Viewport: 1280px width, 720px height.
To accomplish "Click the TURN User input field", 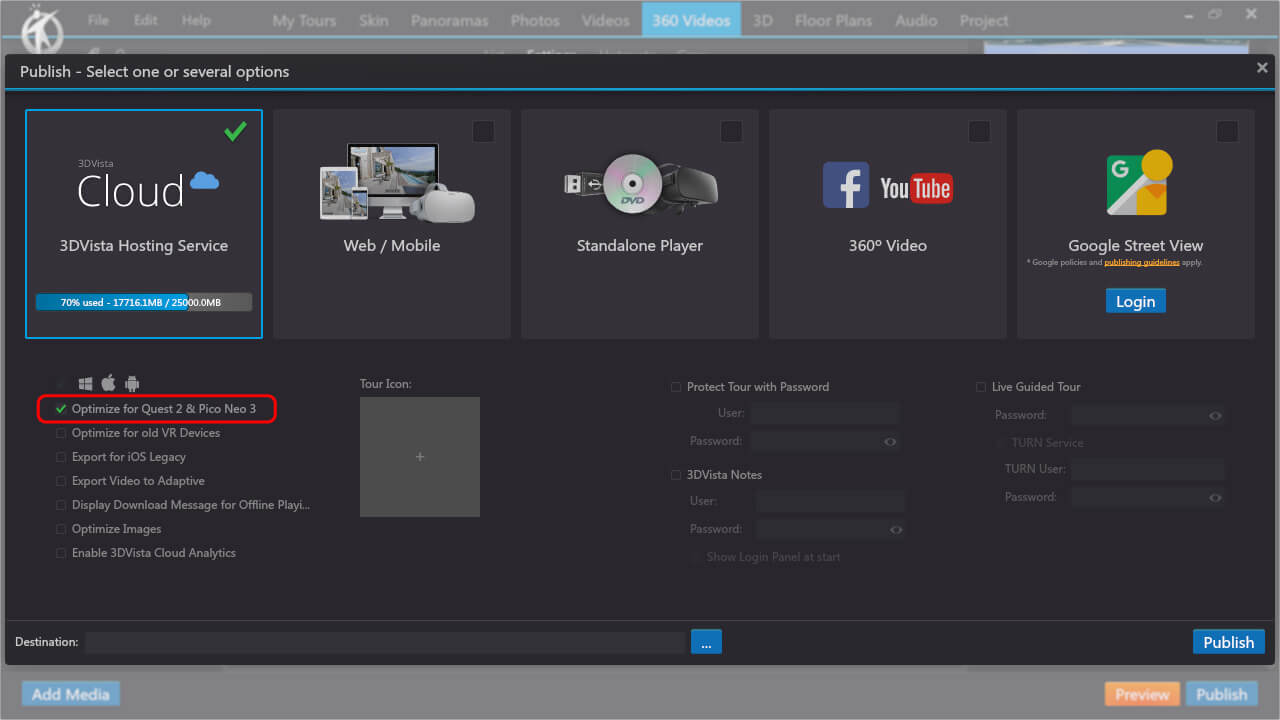I will point(1148,469).
